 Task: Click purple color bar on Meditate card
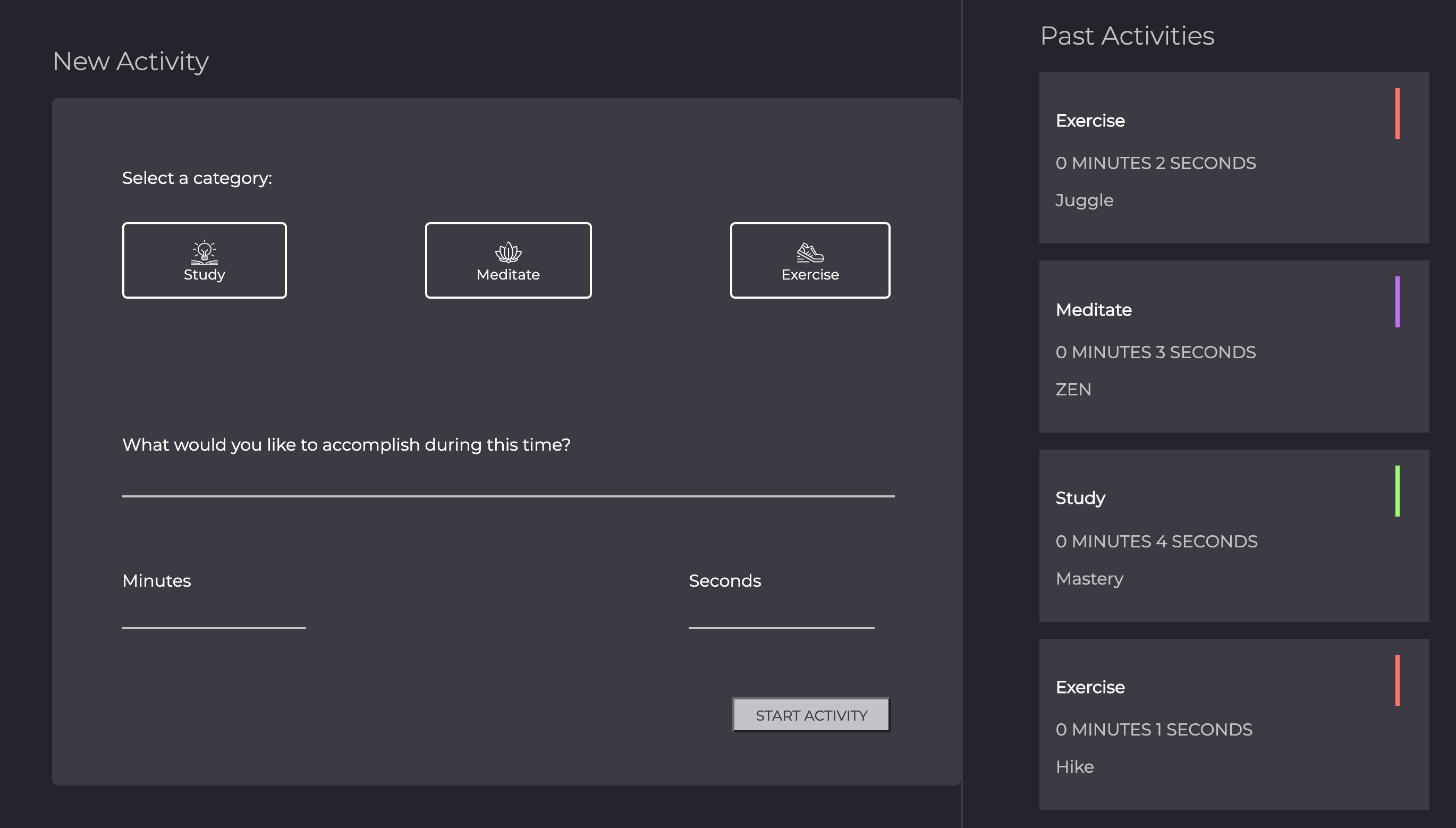(x=1397, y=302)
